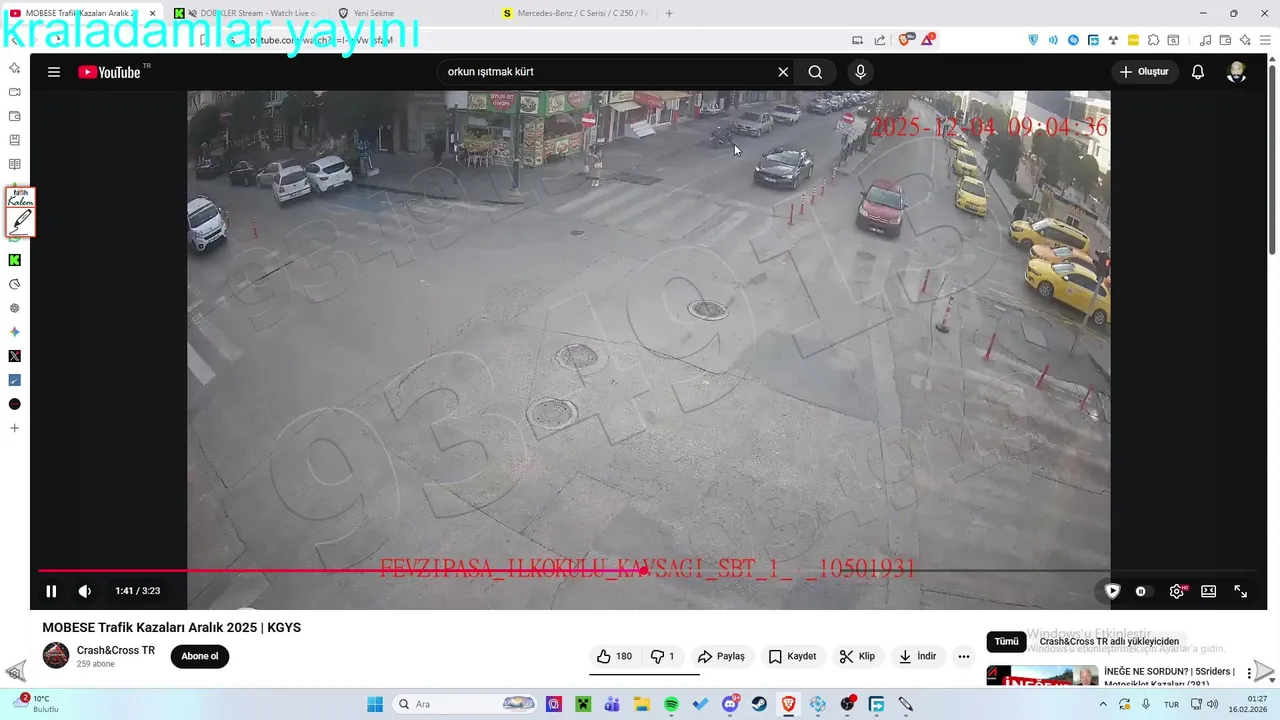Screen dimensions: 1280x720
Task: Download the video with İndir
Action: [917, 657]
